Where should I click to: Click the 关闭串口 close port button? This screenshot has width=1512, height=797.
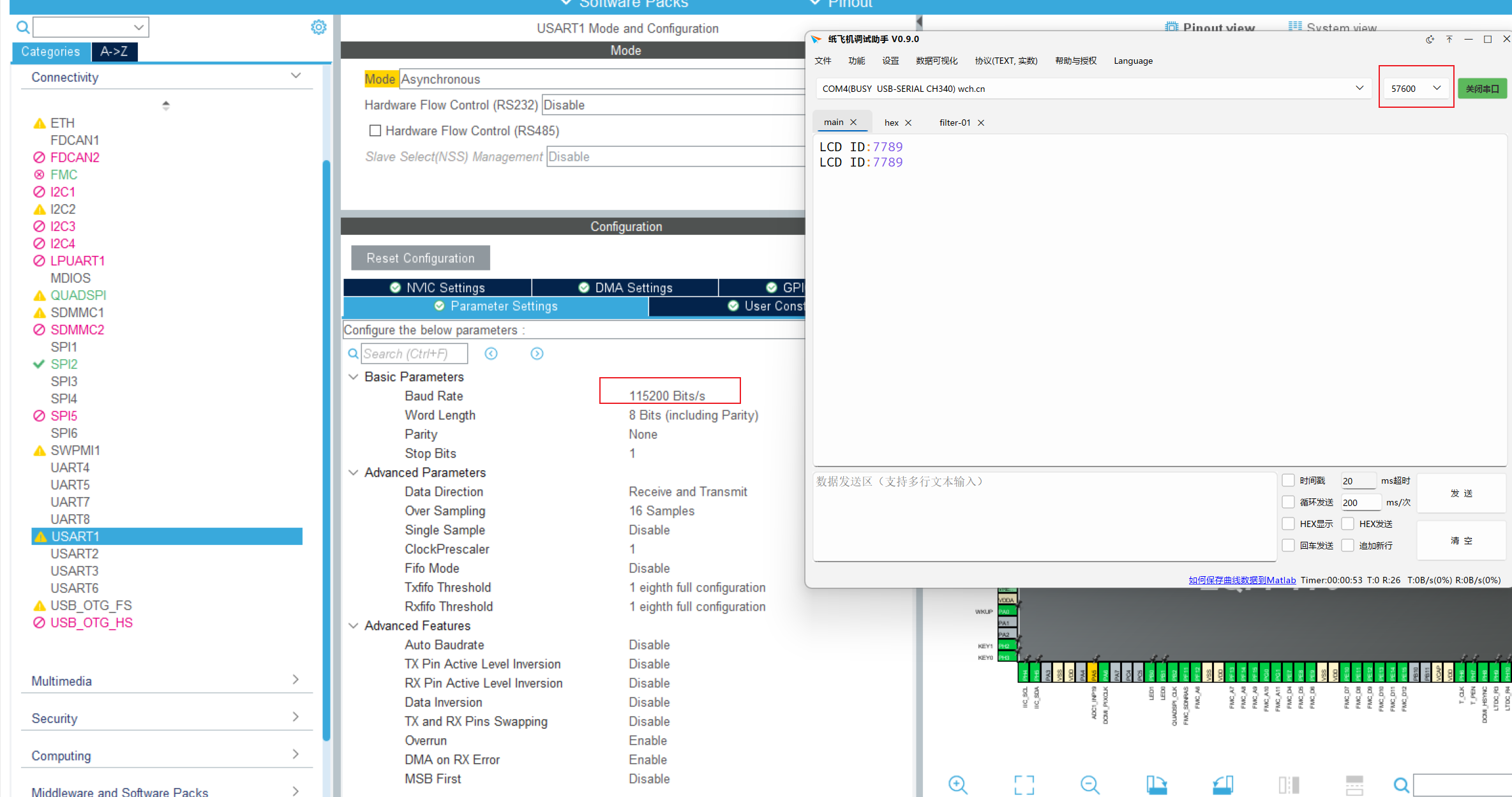click(1482, 88)
